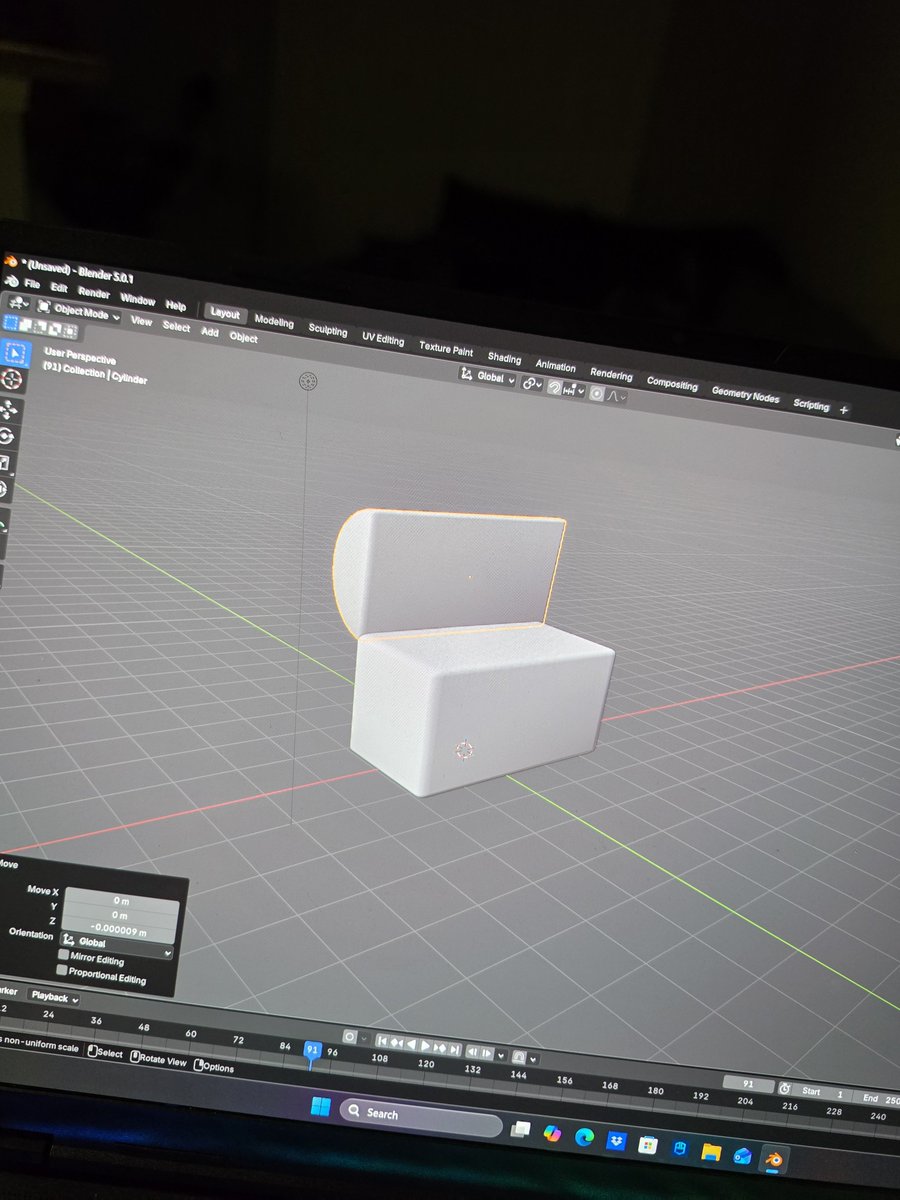Open the viewport Object menu

click(x=243, y=338)
